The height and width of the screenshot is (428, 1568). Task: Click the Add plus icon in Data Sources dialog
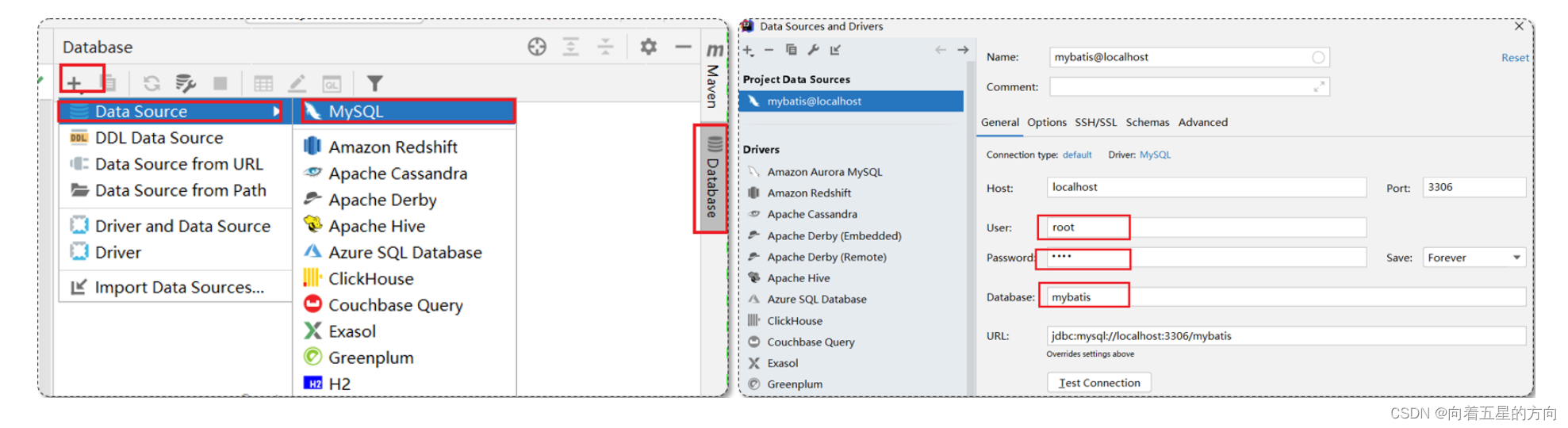click(748, 50)
